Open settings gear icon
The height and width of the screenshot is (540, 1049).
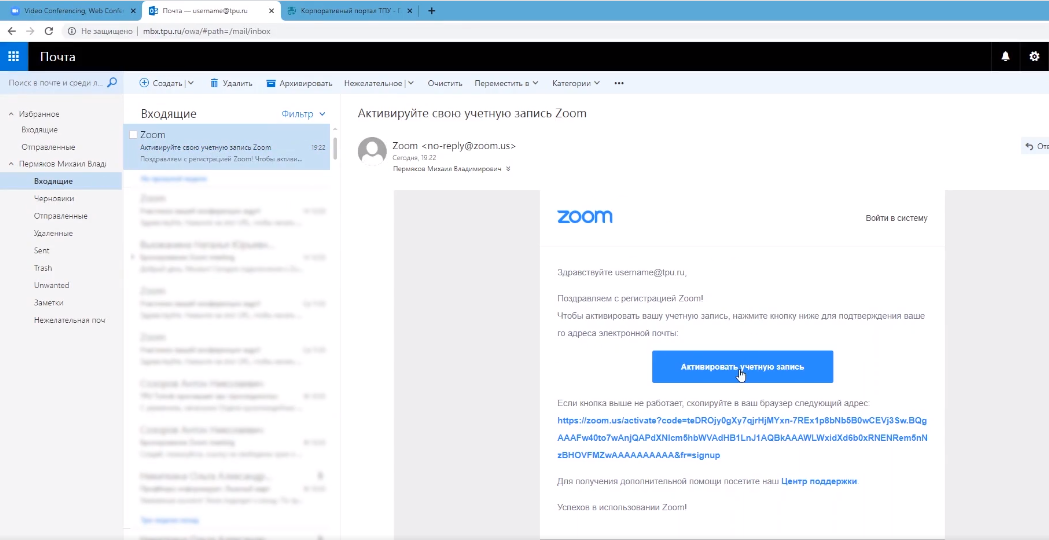[1034, 57]
